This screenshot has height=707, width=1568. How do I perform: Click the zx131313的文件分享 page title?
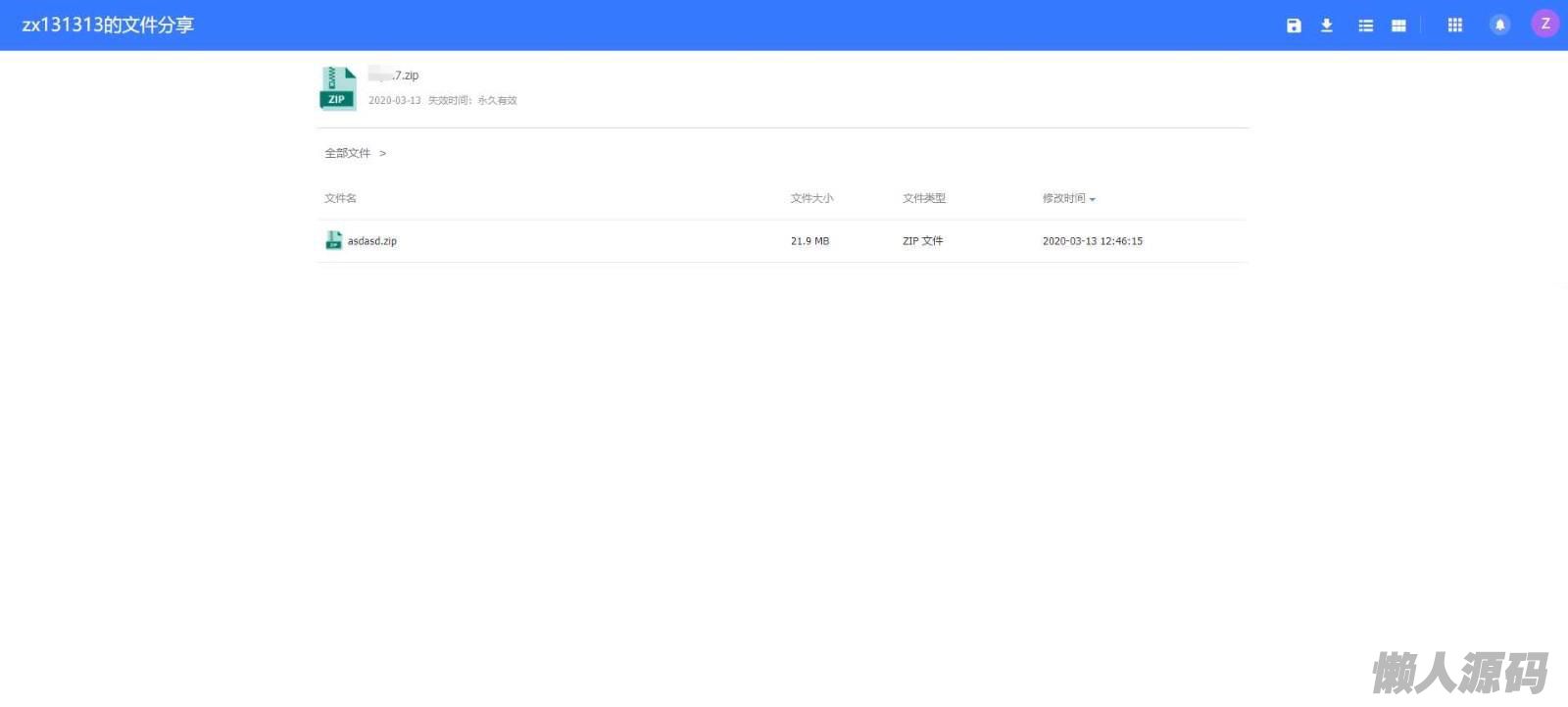coord(108,25)
